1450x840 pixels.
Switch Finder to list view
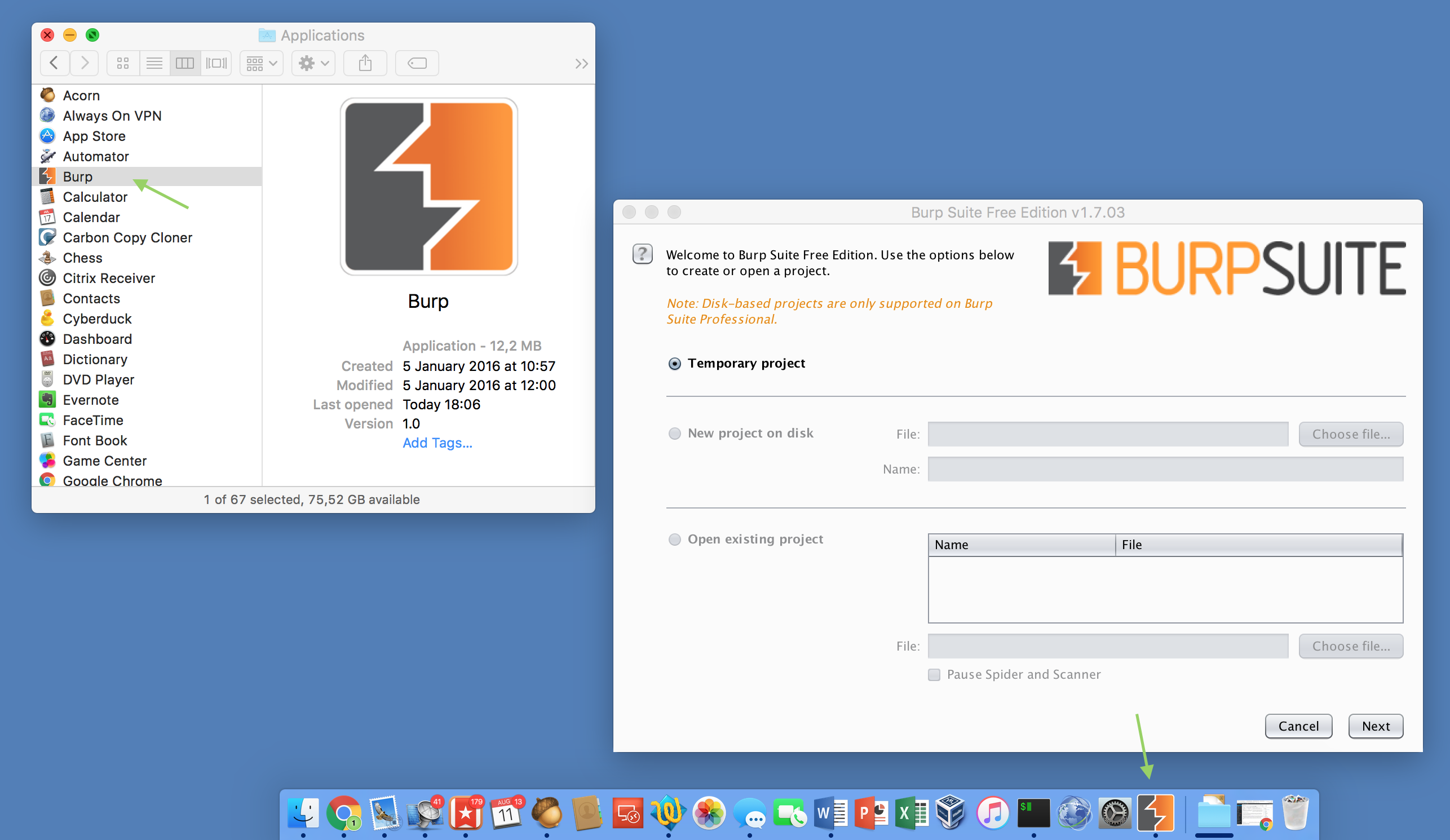[154, 63]
